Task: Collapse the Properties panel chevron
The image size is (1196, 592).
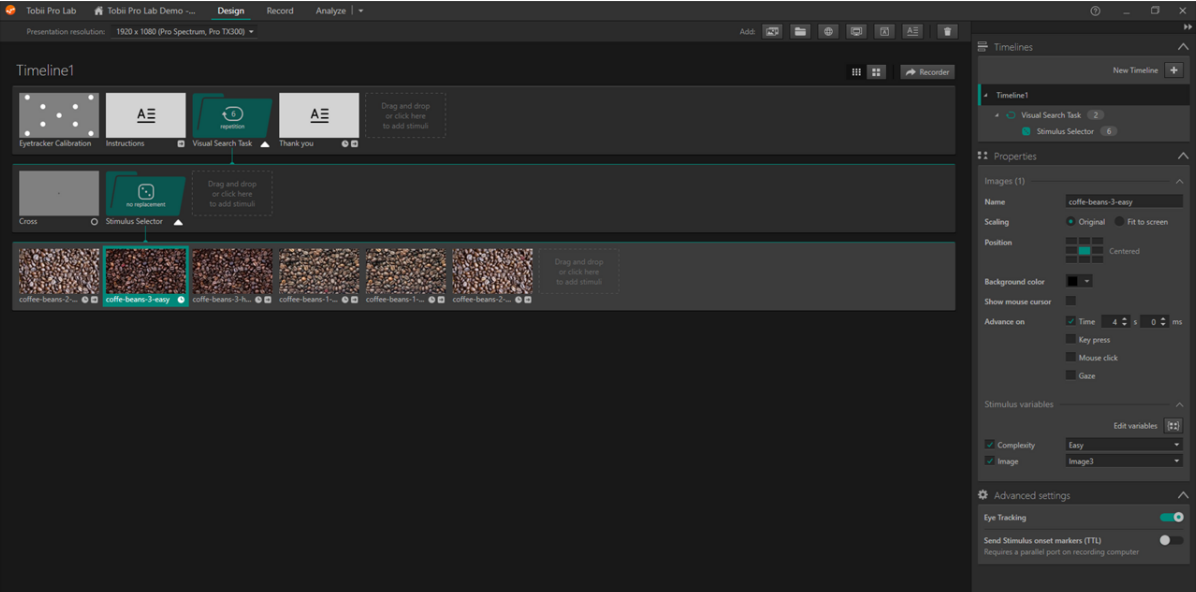Action: [x=1182, y=156]
